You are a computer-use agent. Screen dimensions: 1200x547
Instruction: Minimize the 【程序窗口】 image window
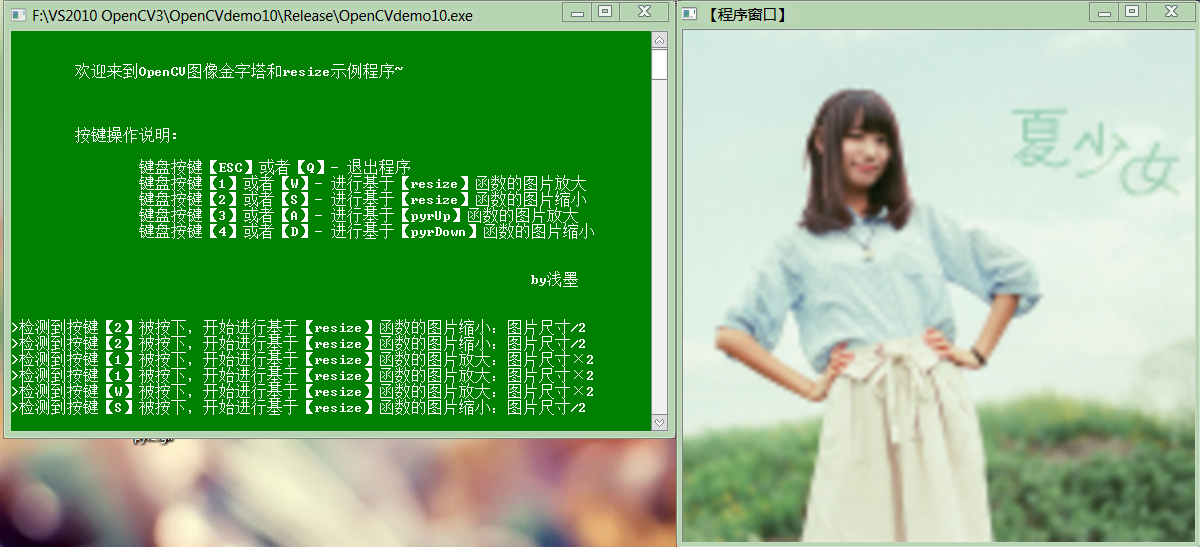point(1104,11)
